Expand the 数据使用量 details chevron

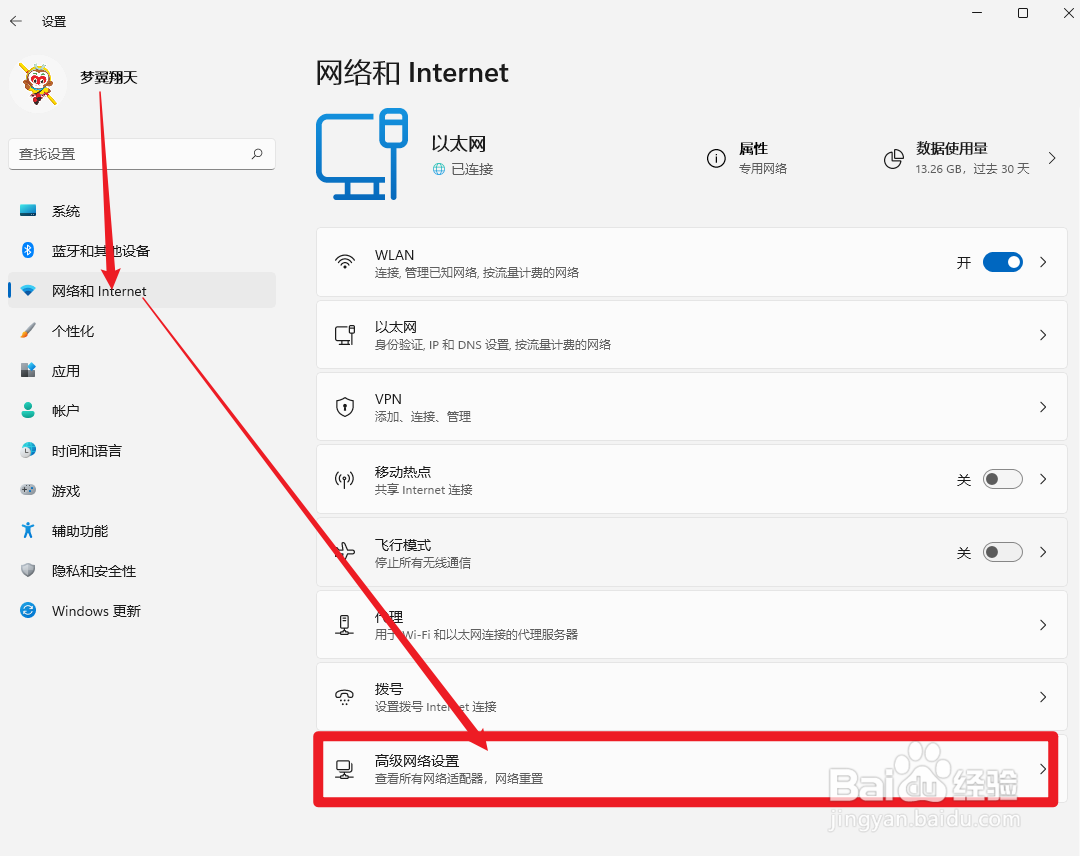coord(1052,157)
